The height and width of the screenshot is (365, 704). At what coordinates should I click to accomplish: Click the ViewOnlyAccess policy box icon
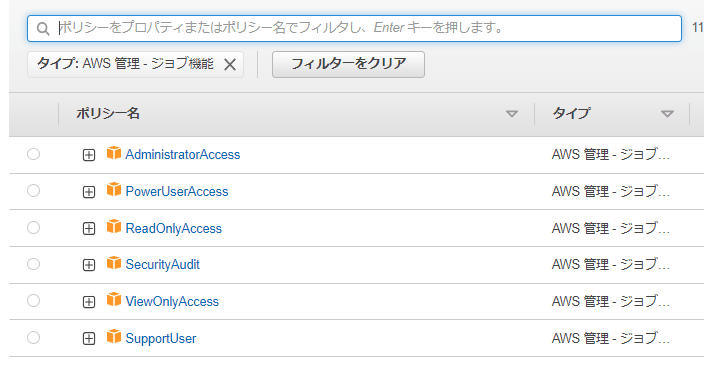[x=114, y=300]
